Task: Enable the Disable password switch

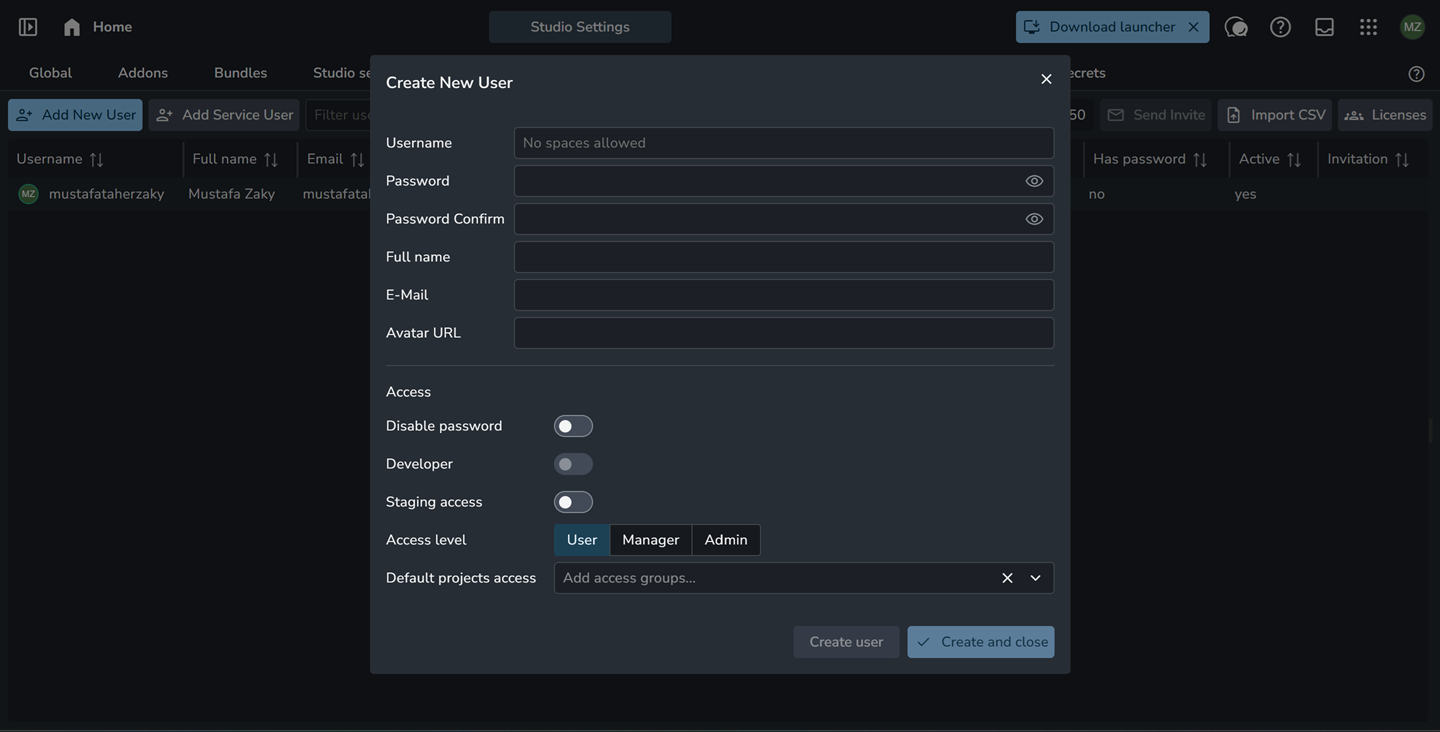Action: click(x=574, y=426)
